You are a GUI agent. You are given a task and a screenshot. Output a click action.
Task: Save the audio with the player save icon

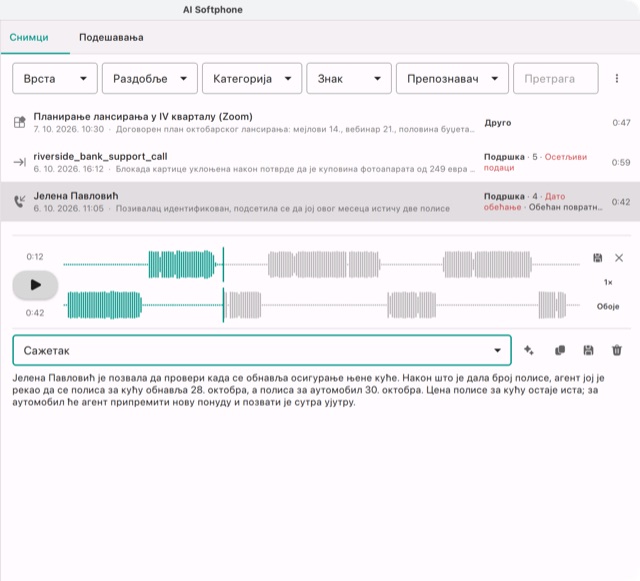pos(598,258)
